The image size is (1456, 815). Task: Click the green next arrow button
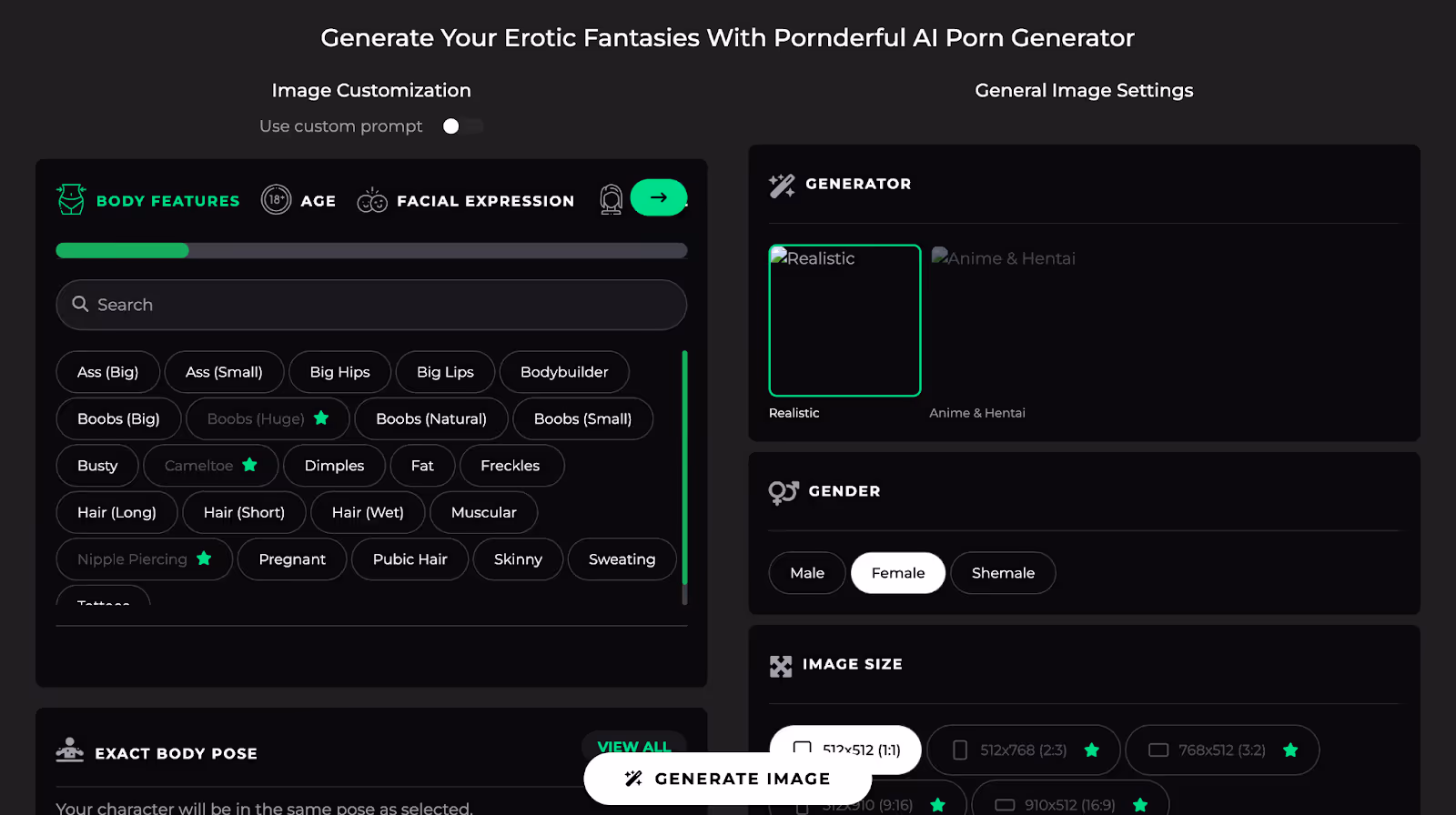tap(659, 197)
